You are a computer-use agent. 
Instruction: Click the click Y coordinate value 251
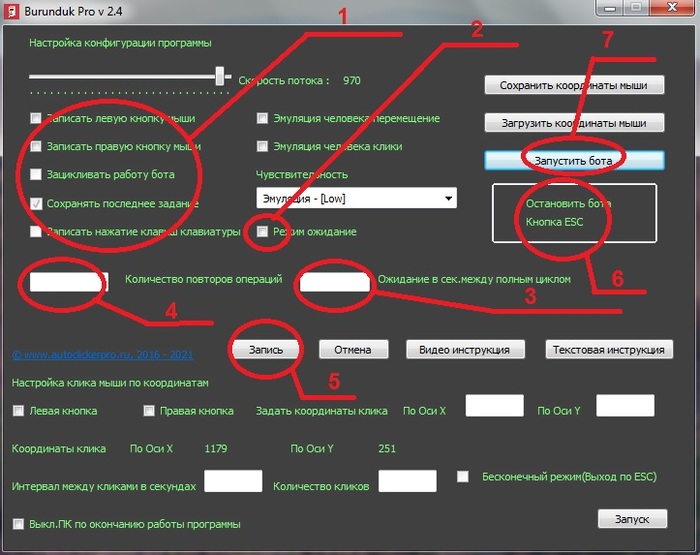(387, 448)
